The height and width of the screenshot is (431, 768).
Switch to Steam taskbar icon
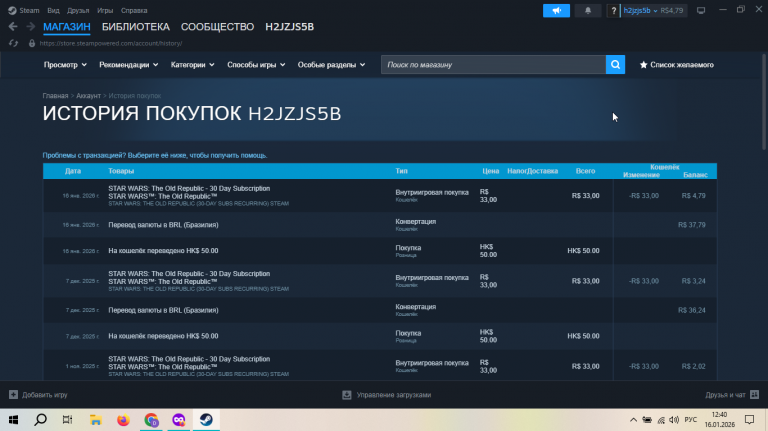(206, 420)
